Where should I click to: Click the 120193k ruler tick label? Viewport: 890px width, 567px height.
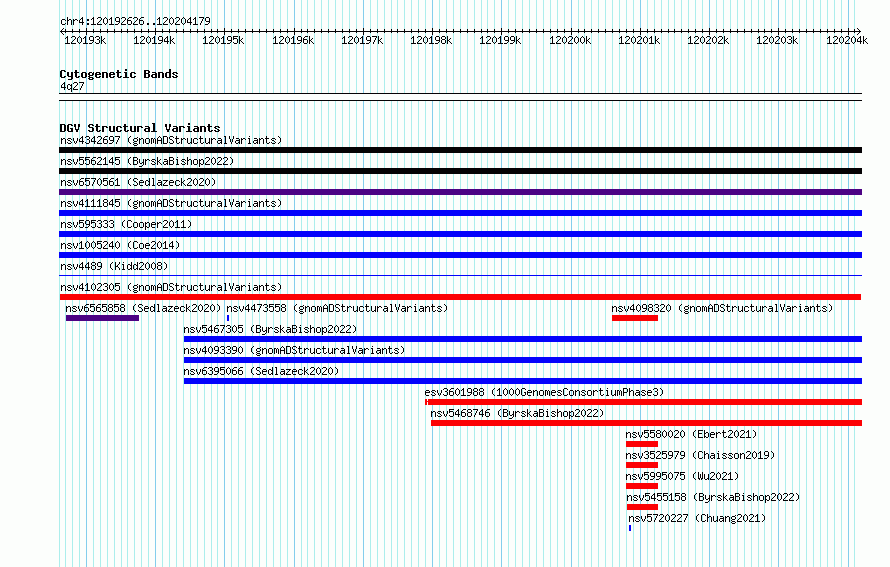85,40
